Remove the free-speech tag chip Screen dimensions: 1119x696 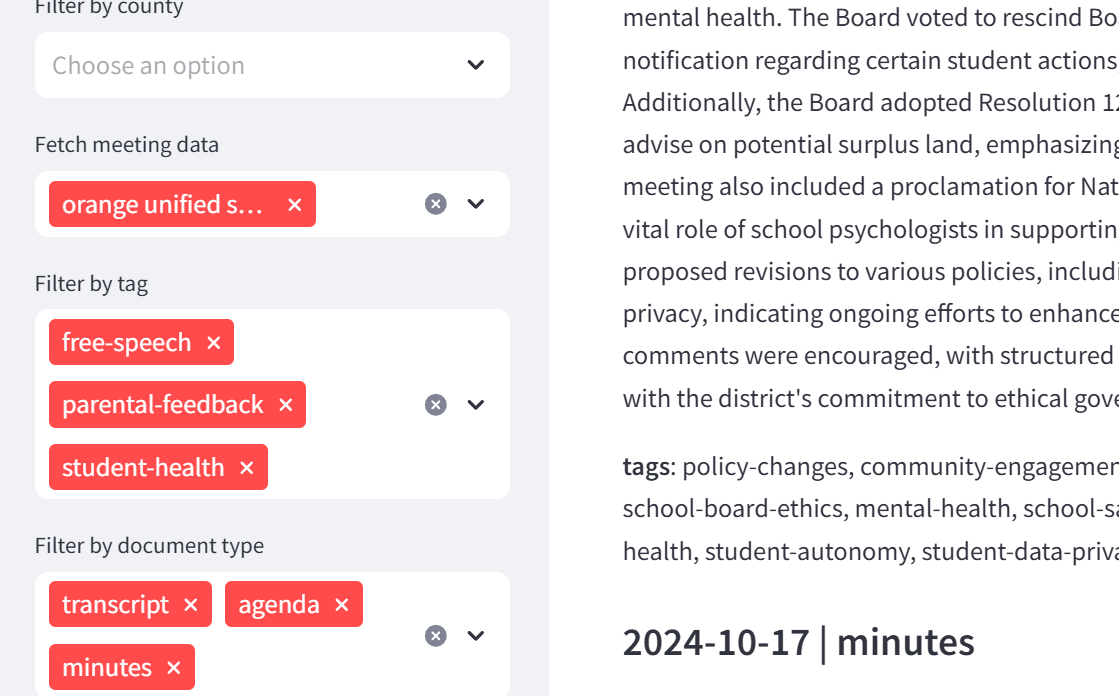coord(213,343)
